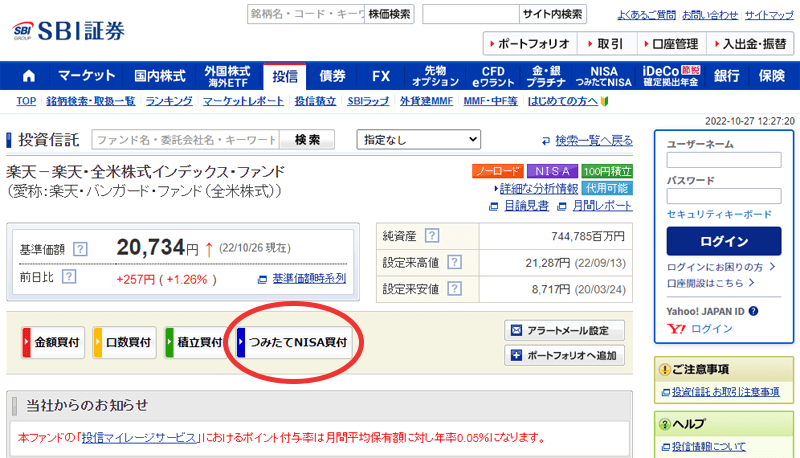Open help icon next to 基準価額

coord(80,249)
